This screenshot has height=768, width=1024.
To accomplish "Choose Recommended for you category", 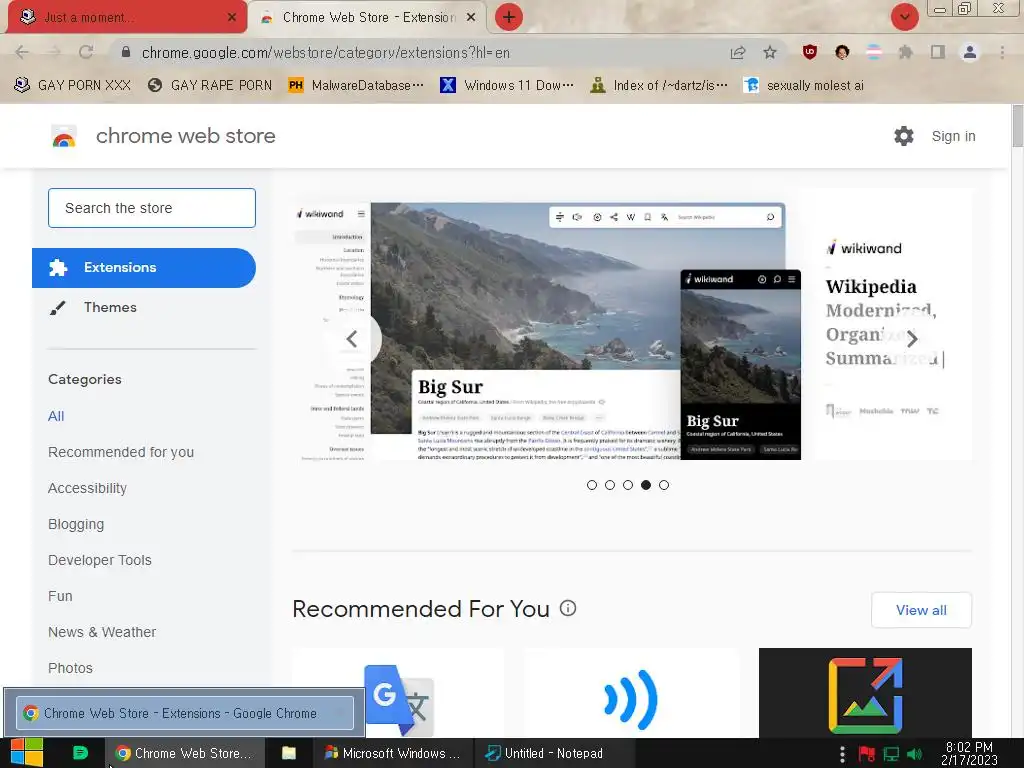I will [121, 452].
